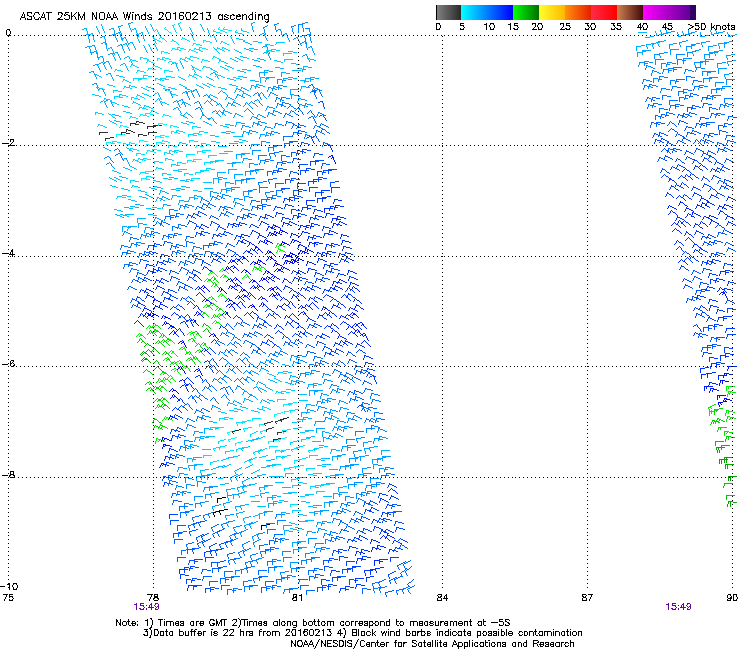Click the '0' label under the color scale
The image size is (740, 650).
[x=438, y=26]
